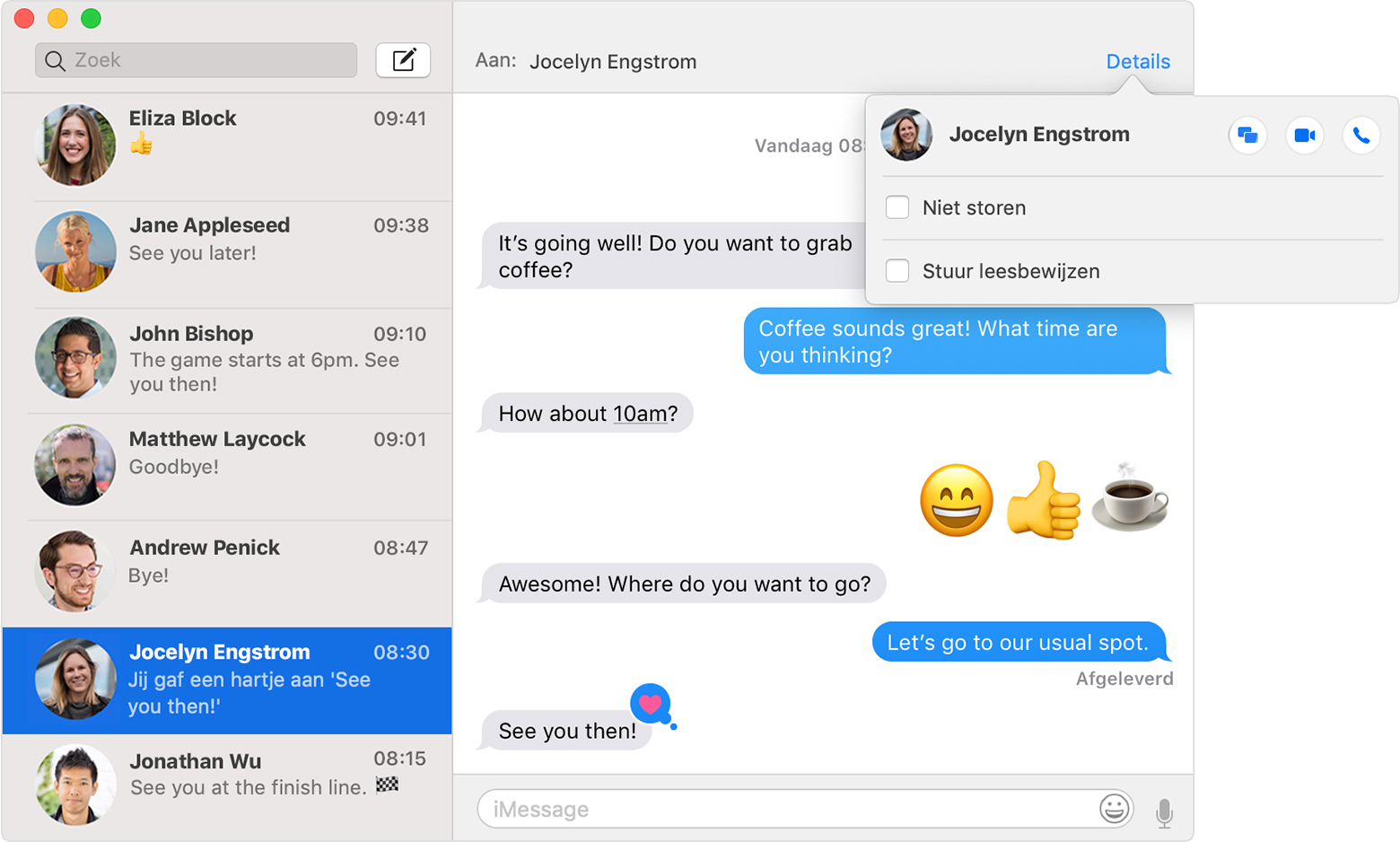Click the '10am' underlined time link
Viewport: 1400px width, 842px height.
pyautogui.click(x=640, y=414)
